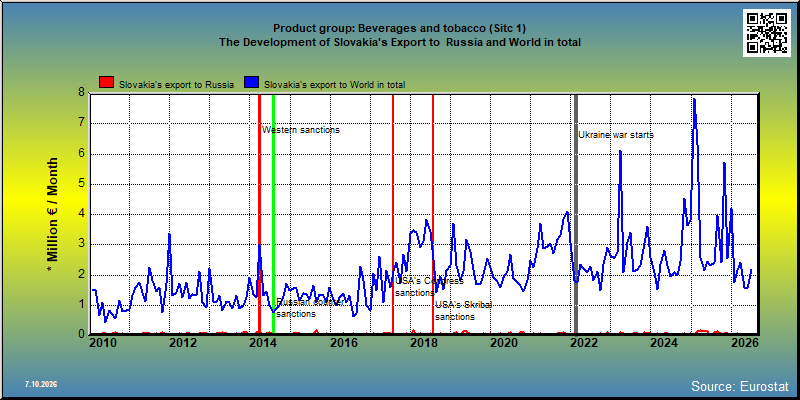
Task: Click the y-axis value 4
Action: (81, 214)
